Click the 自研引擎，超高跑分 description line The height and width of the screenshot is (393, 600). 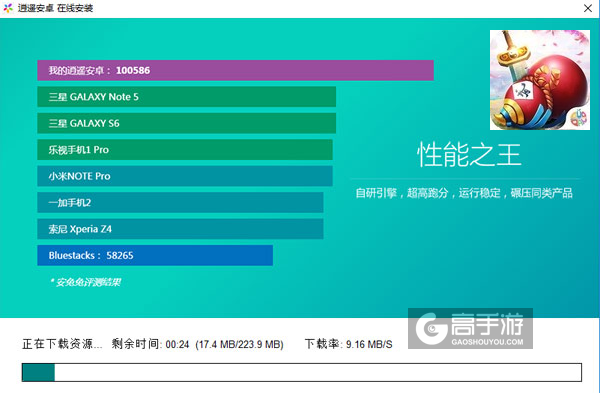point(464,193)
